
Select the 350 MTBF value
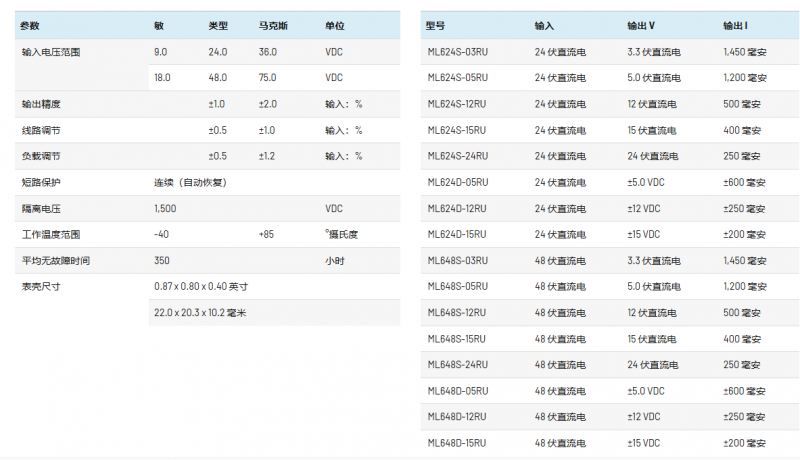click(162, 261)
